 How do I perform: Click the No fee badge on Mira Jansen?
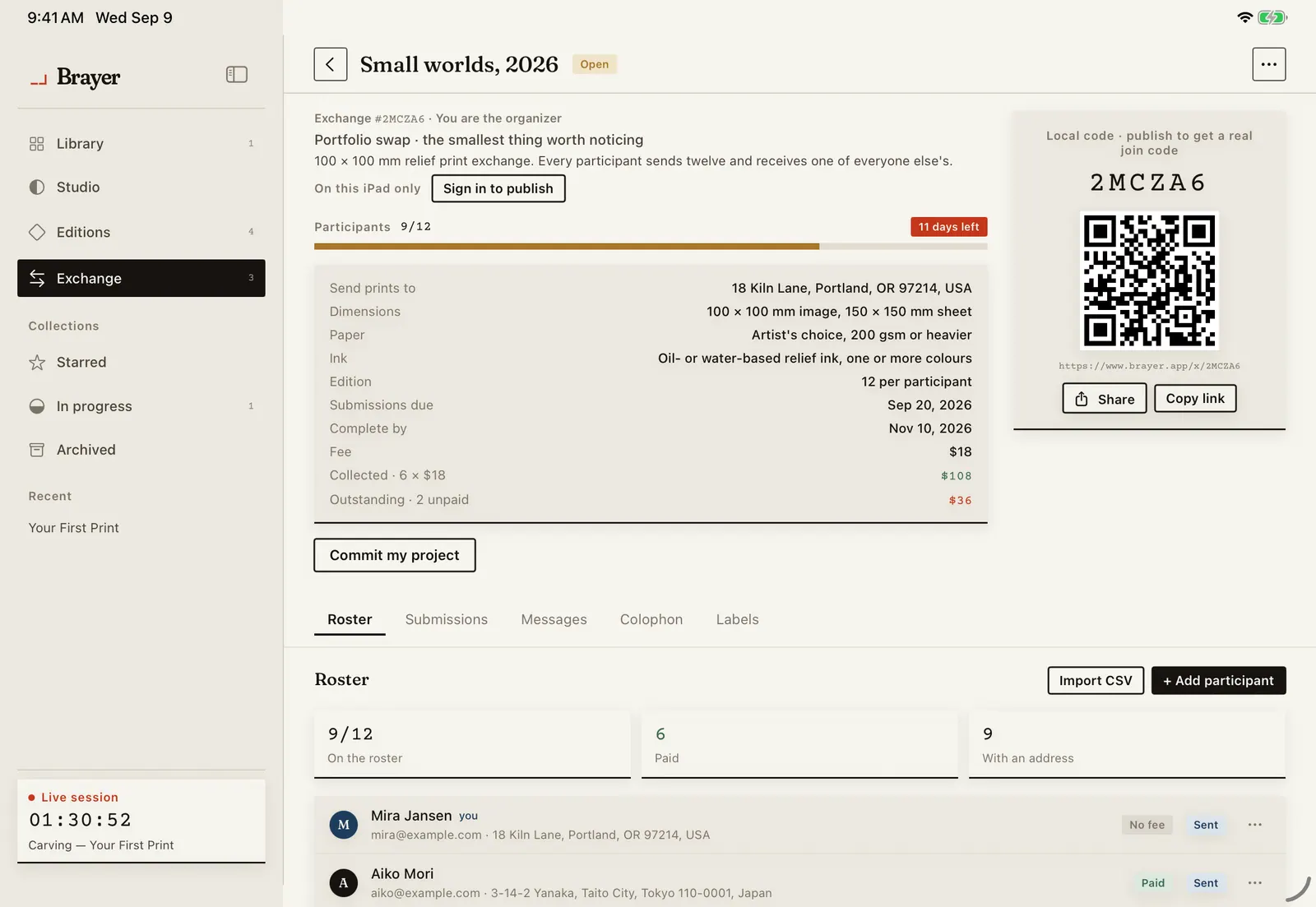pyautogui.click(x=1147, y=825)
